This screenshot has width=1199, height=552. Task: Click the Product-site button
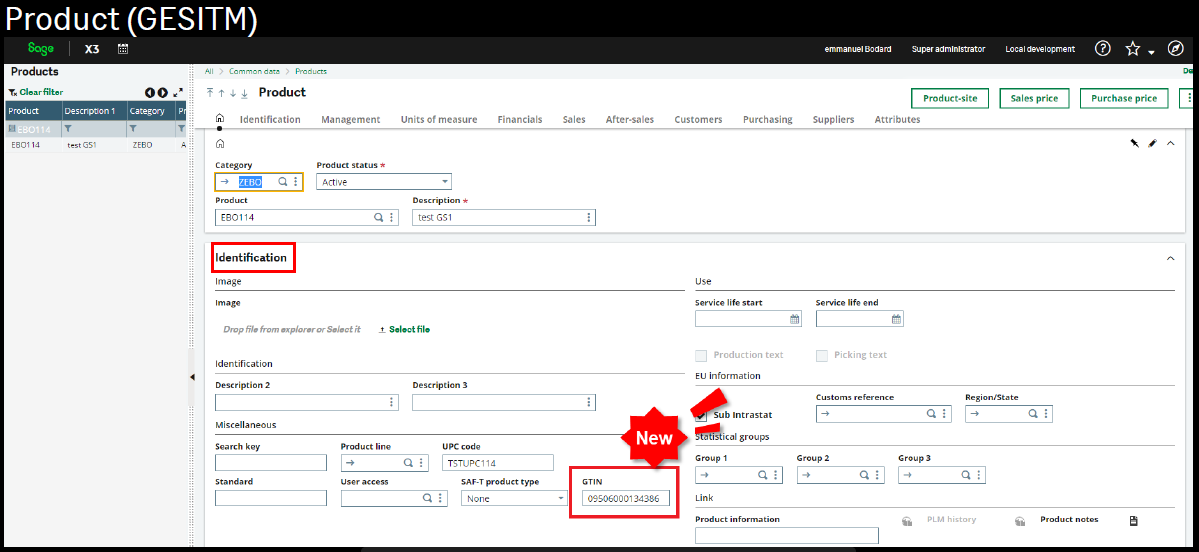(950, 98)
